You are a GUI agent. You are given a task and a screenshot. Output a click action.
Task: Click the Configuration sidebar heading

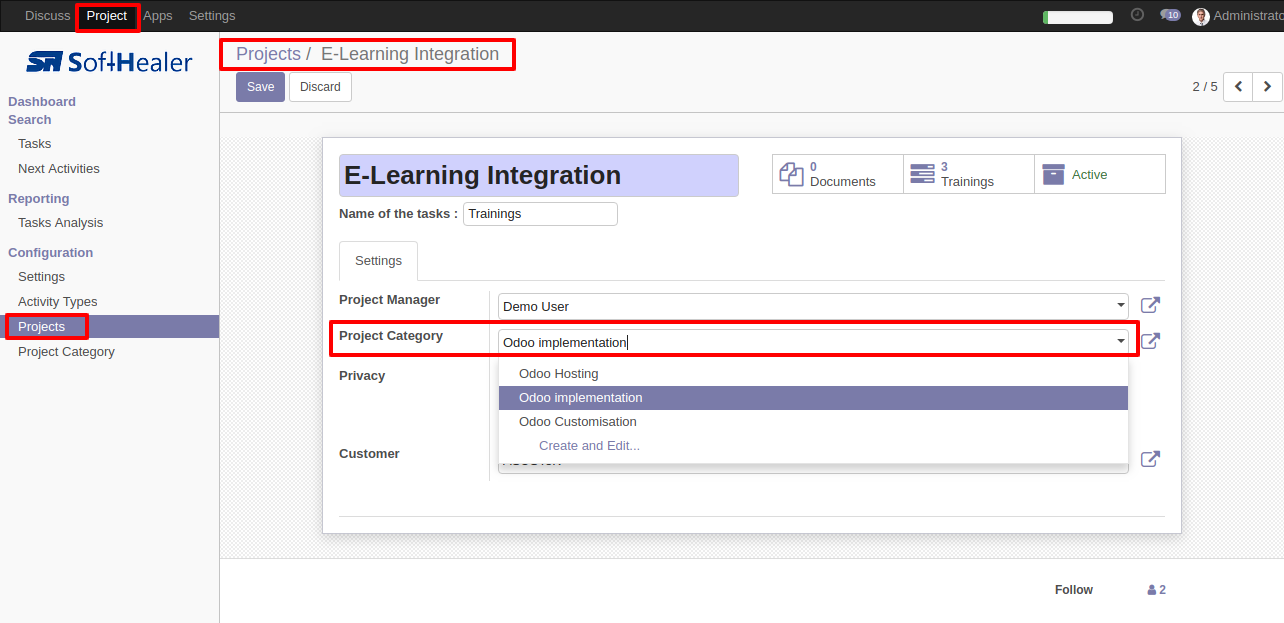51,253
